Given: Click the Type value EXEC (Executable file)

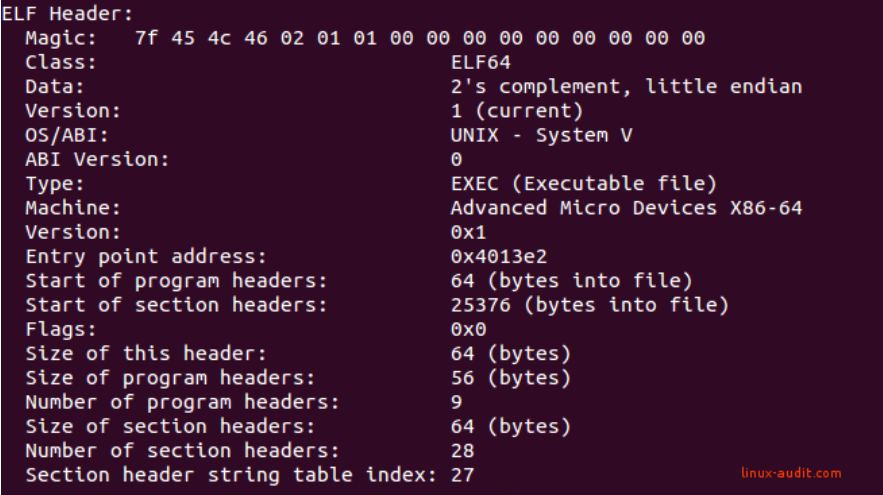Looking at the screenshot, I should 583,184.
